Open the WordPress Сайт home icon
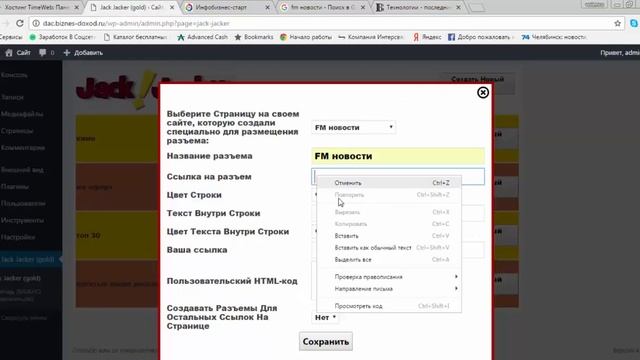 tap(9, 53)
